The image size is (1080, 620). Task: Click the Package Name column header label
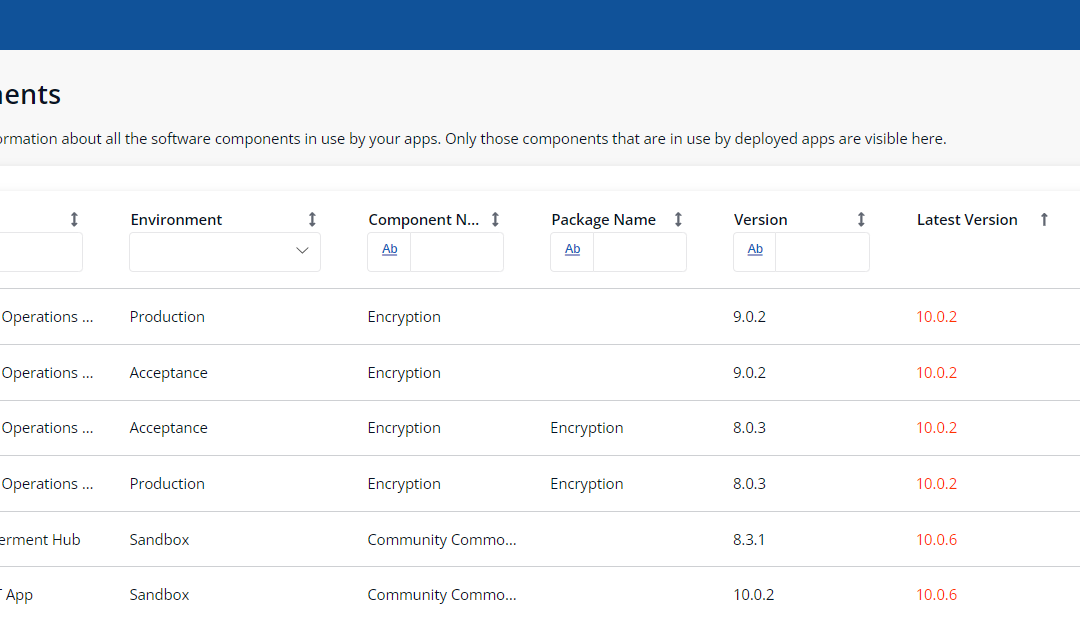(x=603, y=220)
